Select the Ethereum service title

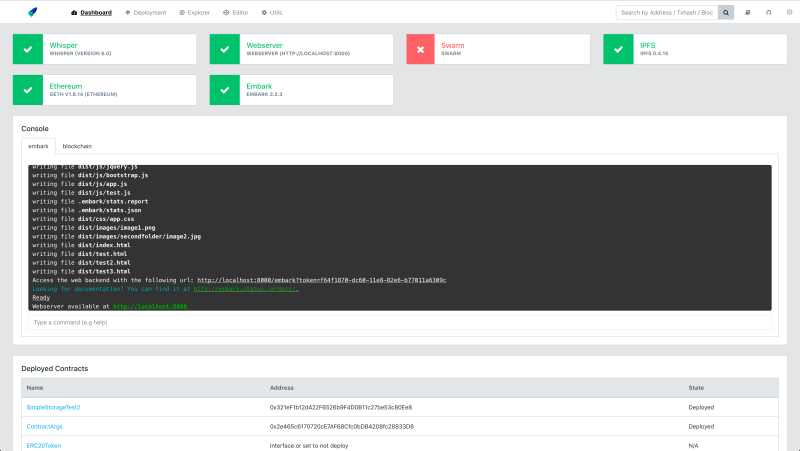pyautogui.click(x=66, y=86)
